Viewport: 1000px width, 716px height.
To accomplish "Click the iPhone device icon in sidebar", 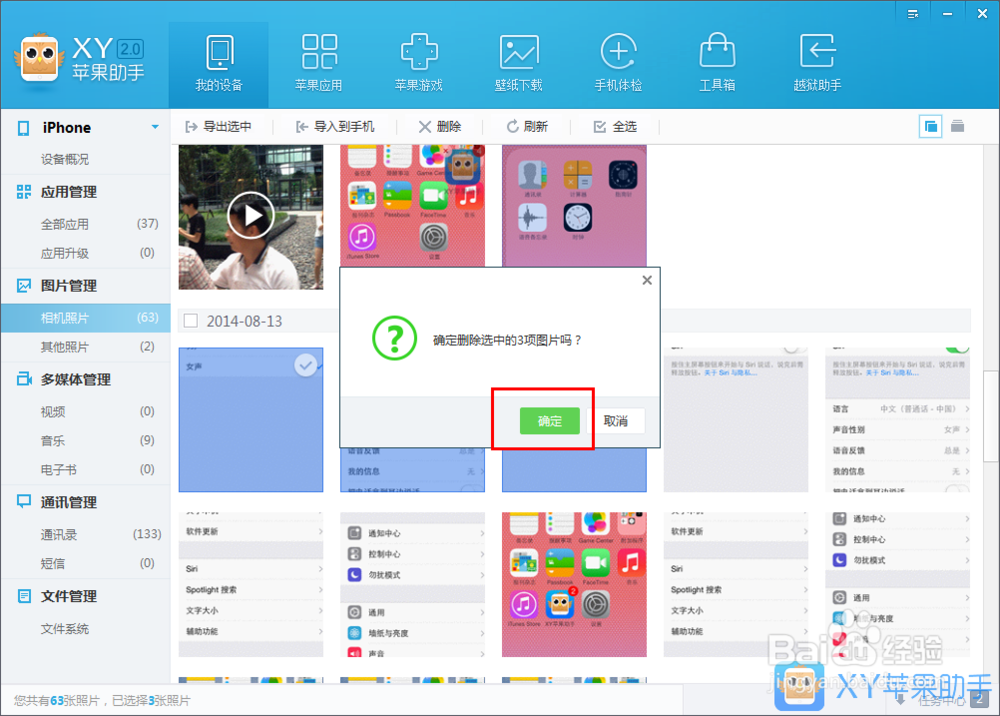I will (x=24, y=128).
